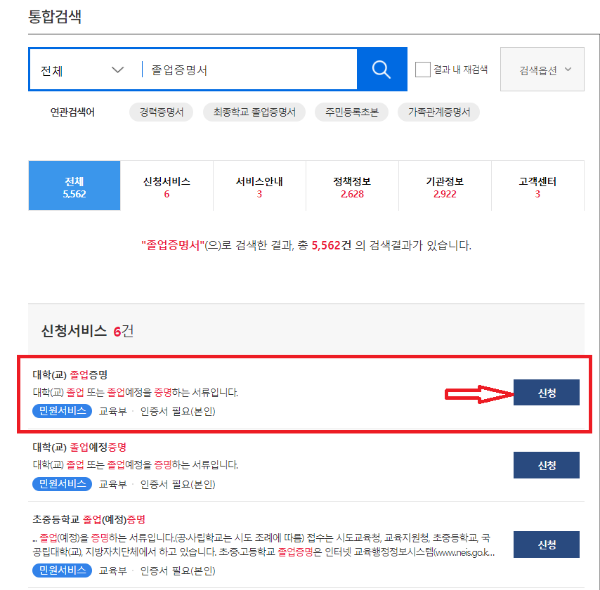The image size is (600, 590).
Task: Click 신청 for 대학(교) 졸업예정증명
Action: tap(546, 465)
